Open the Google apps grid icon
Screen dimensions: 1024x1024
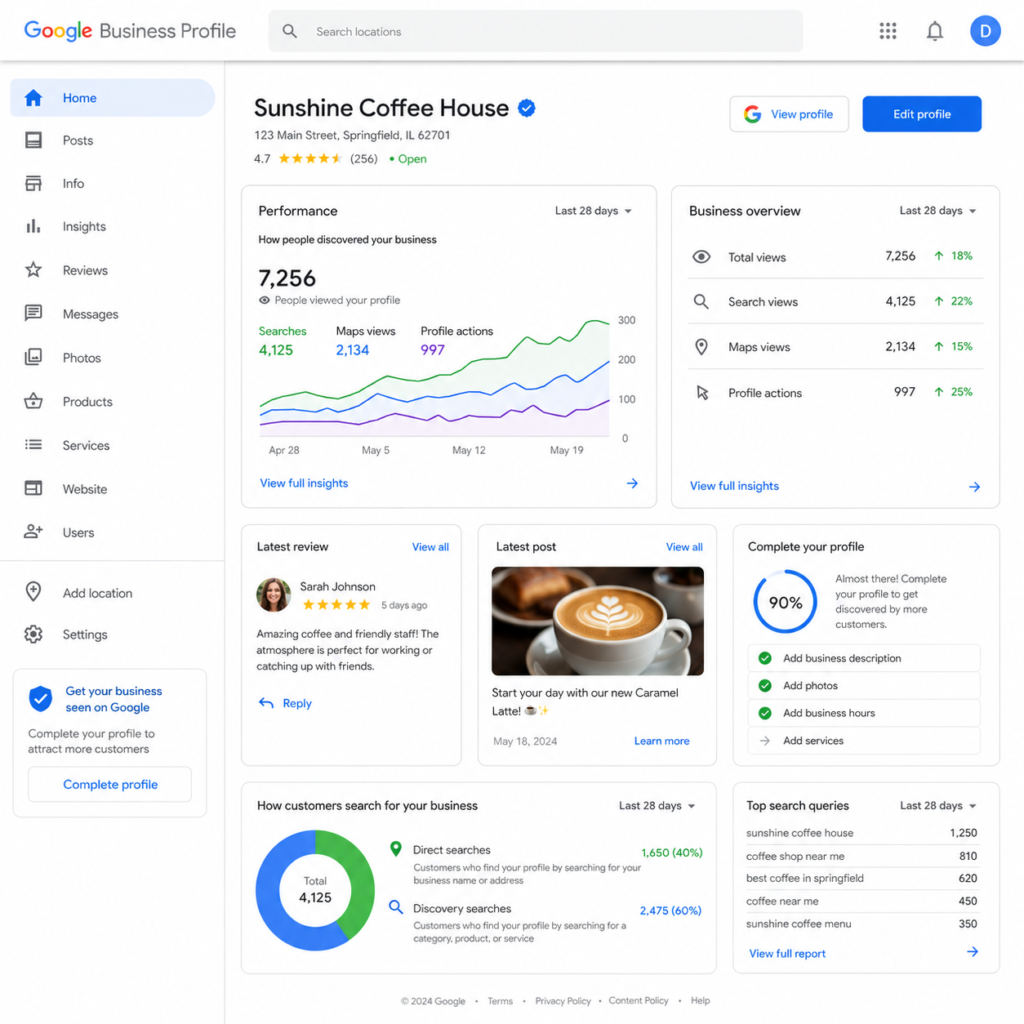(888, 31)
